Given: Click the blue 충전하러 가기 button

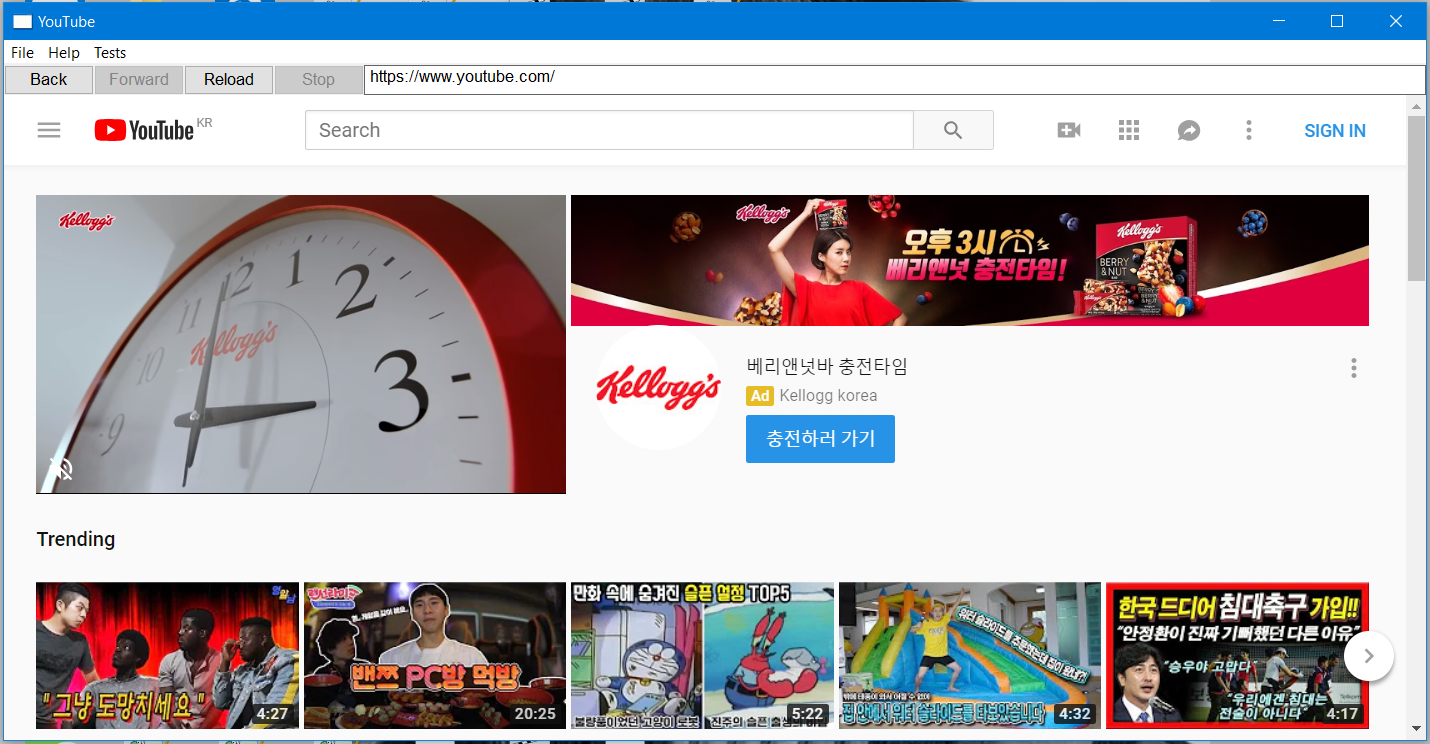Looking at the screenshot, I should tap(820, 439).
